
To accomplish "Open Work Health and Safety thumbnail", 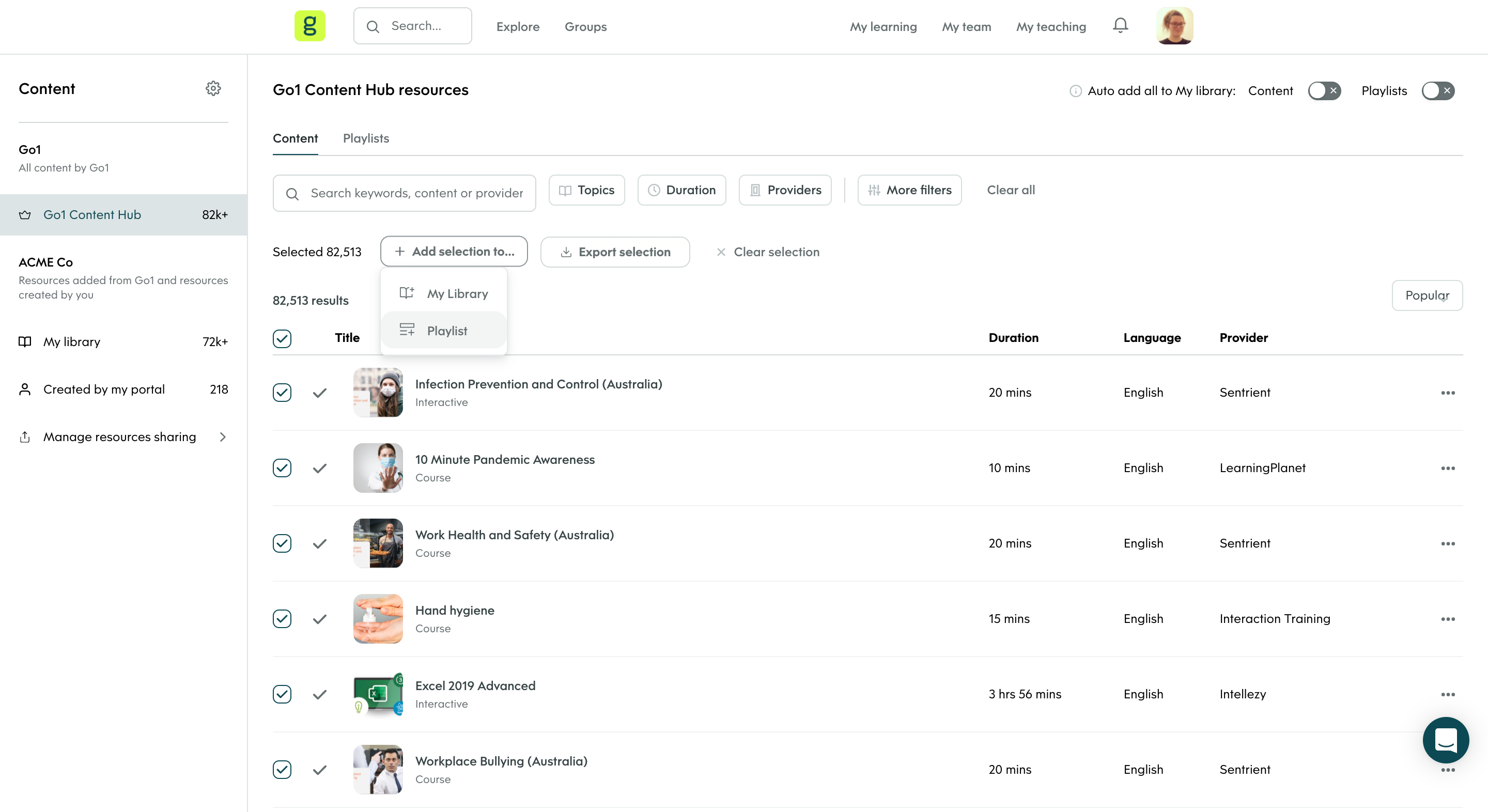I will [378, 543].
